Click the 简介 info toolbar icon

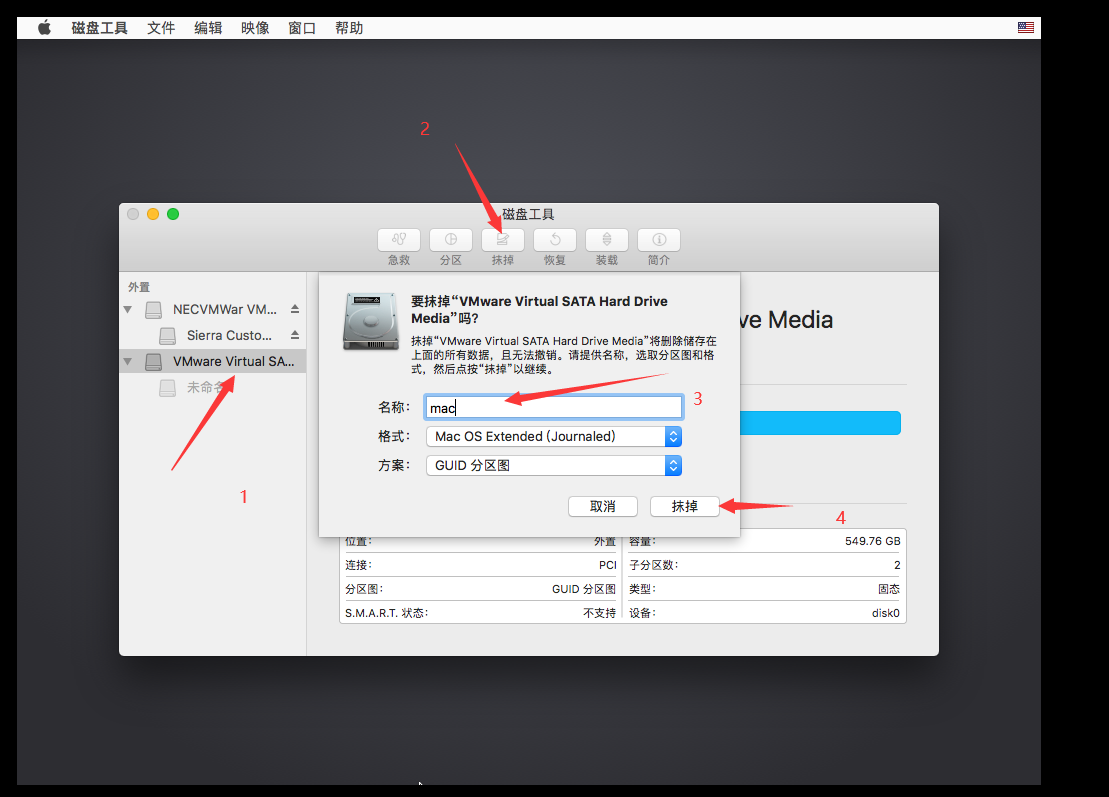point(658,240)
